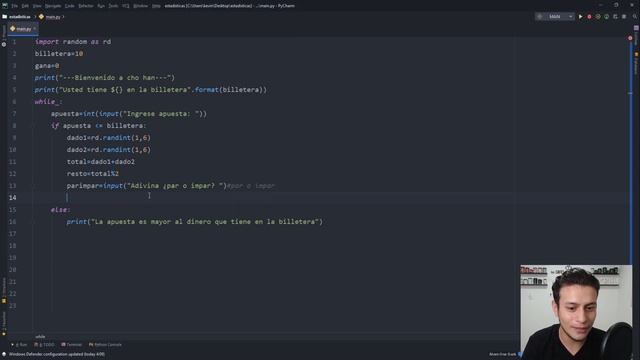The width and height of the screenshot is (640, 360).
Task: Click the tool windows toggle icon in status bar
Action: [x=4, y=354]
